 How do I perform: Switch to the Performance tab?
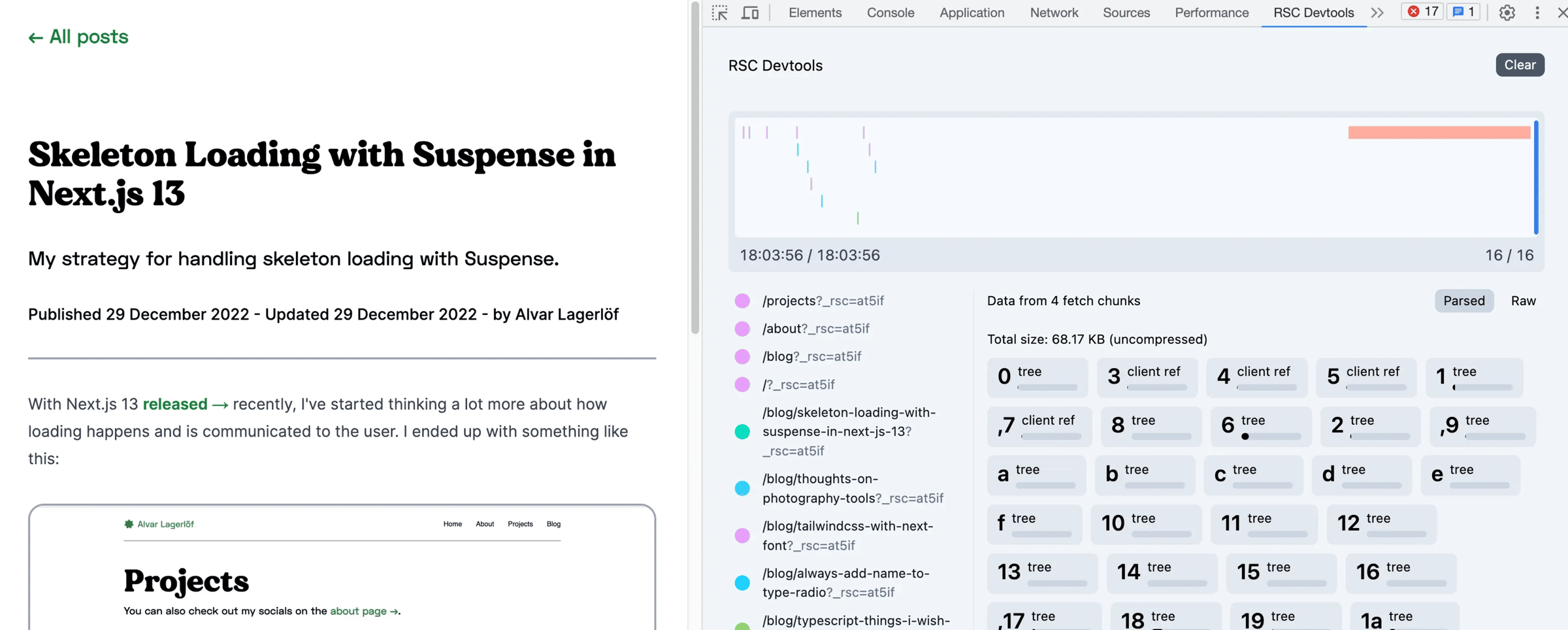pos(1211,12)
